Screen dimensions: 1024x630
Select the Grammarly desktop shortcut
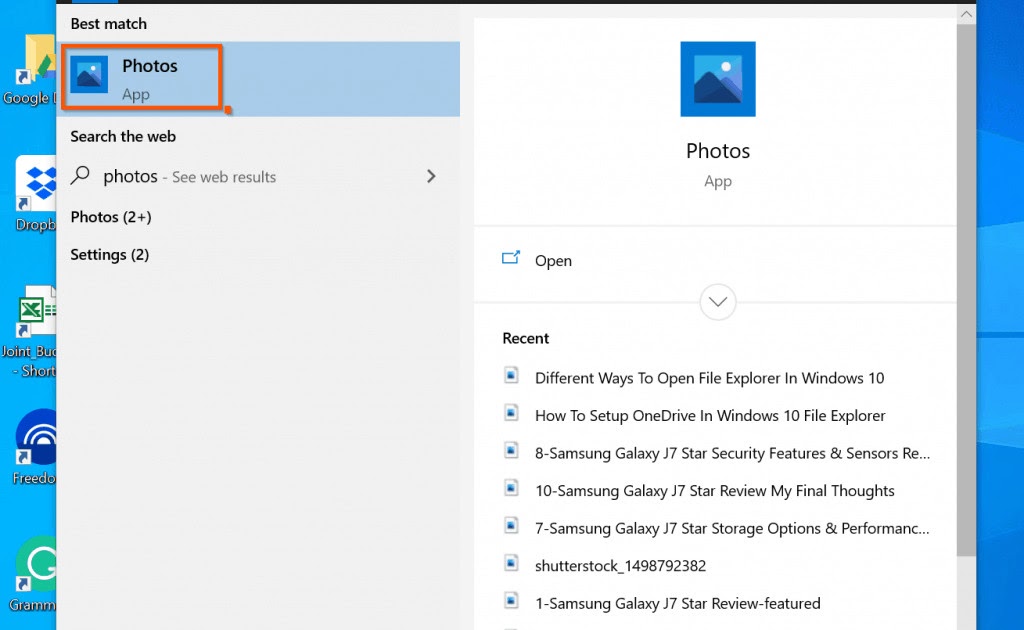coord(33,575)
